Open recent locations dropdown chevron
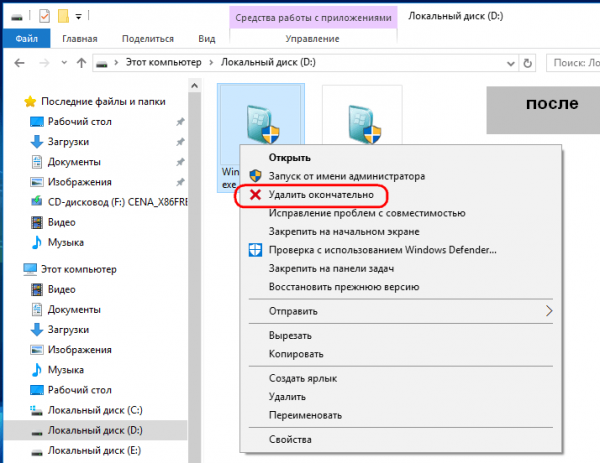The image size is (600, 463). point(64,62)
